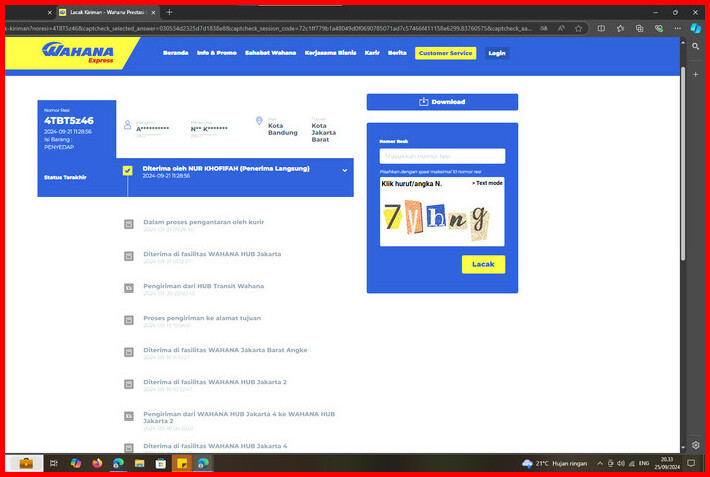Open the browser settings ellipsis menu

click(x=677, y=28)
